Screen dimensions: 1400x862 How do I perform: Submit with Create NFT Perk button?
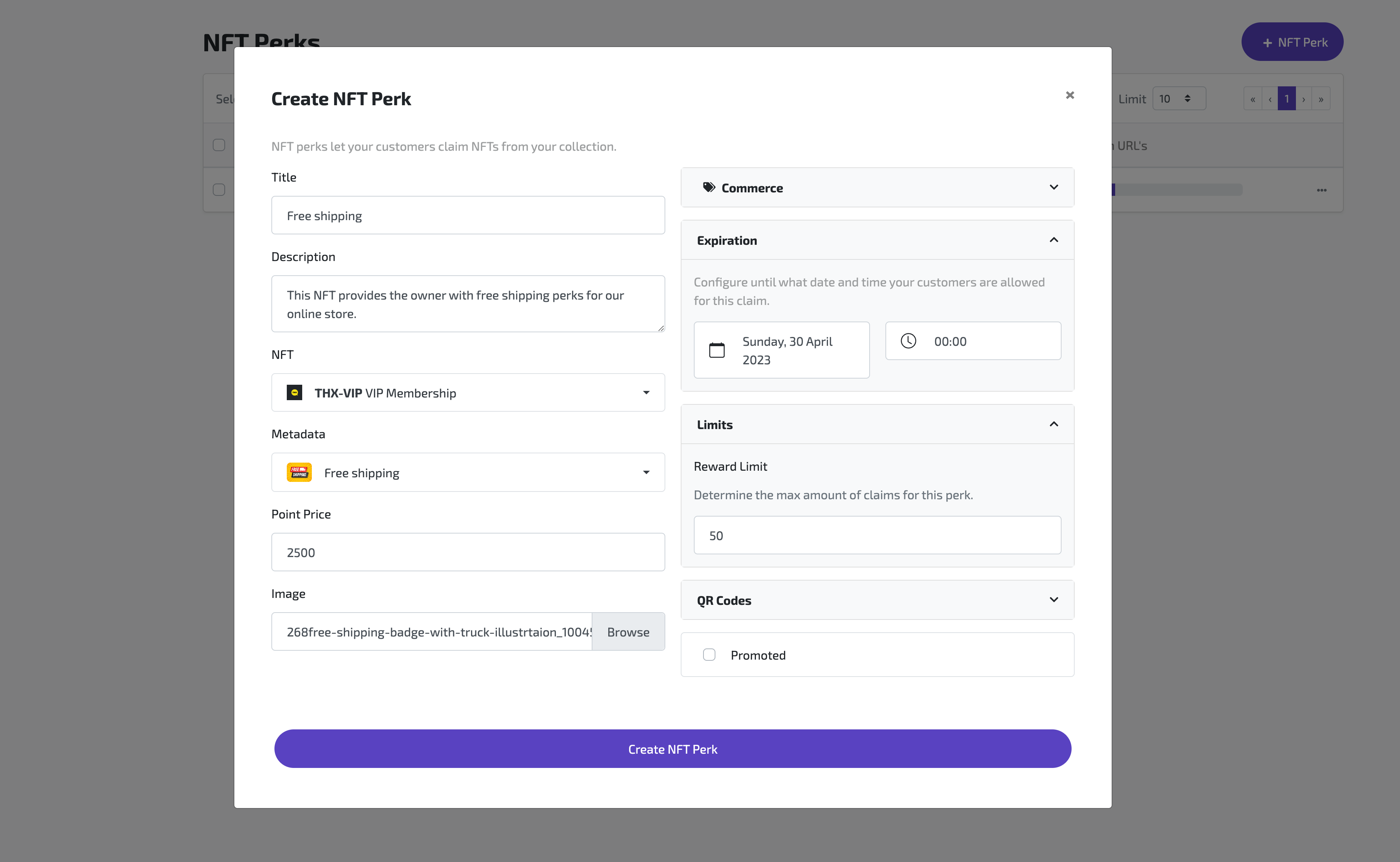(672, 749)
